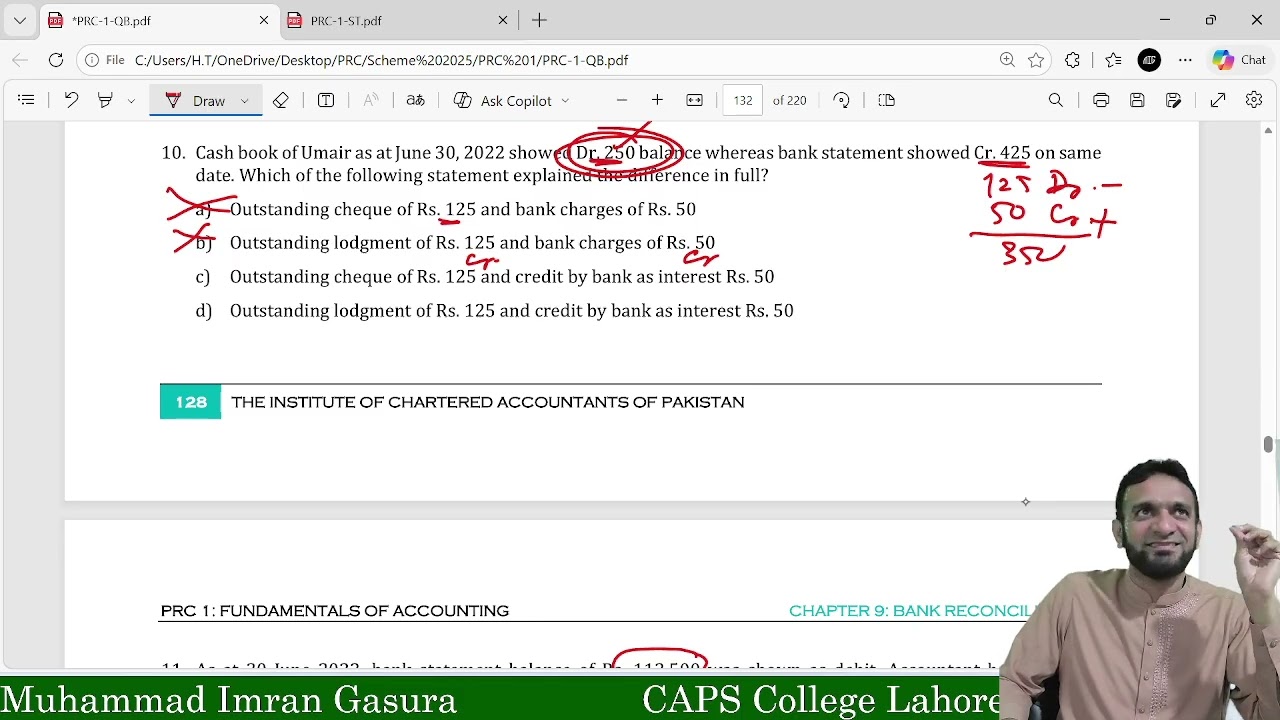Image resolution: width=1280 pixels, height=720 pixels.
Task: Open the Favorites hub
Action: coord(1113,60)
